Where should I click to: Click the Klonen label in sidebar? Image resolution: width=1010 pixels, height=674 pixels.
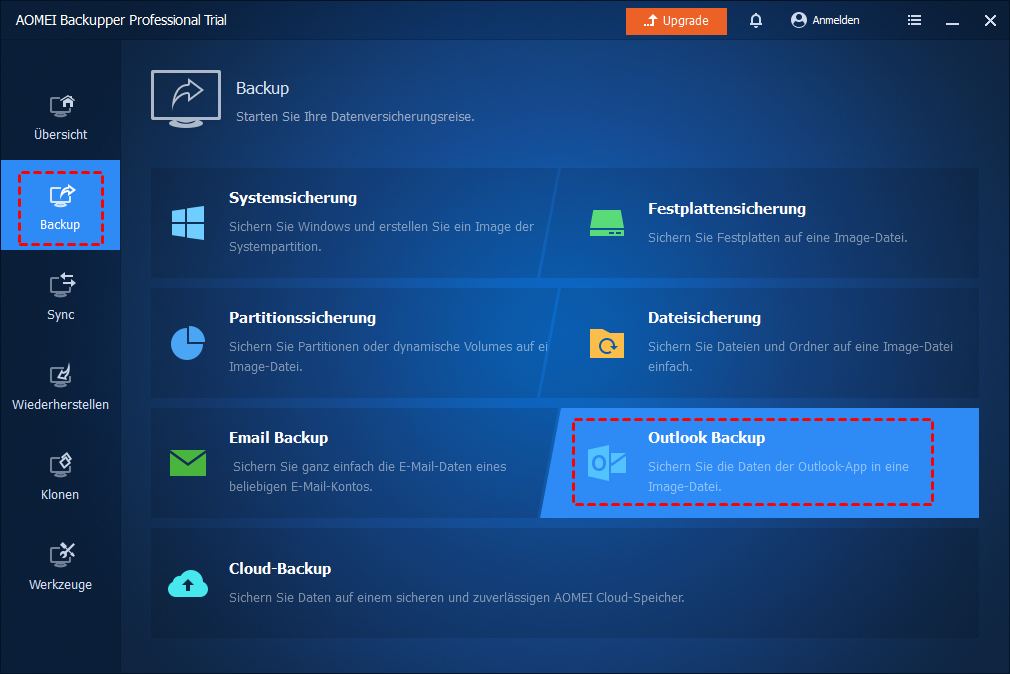tap(60, 495)
